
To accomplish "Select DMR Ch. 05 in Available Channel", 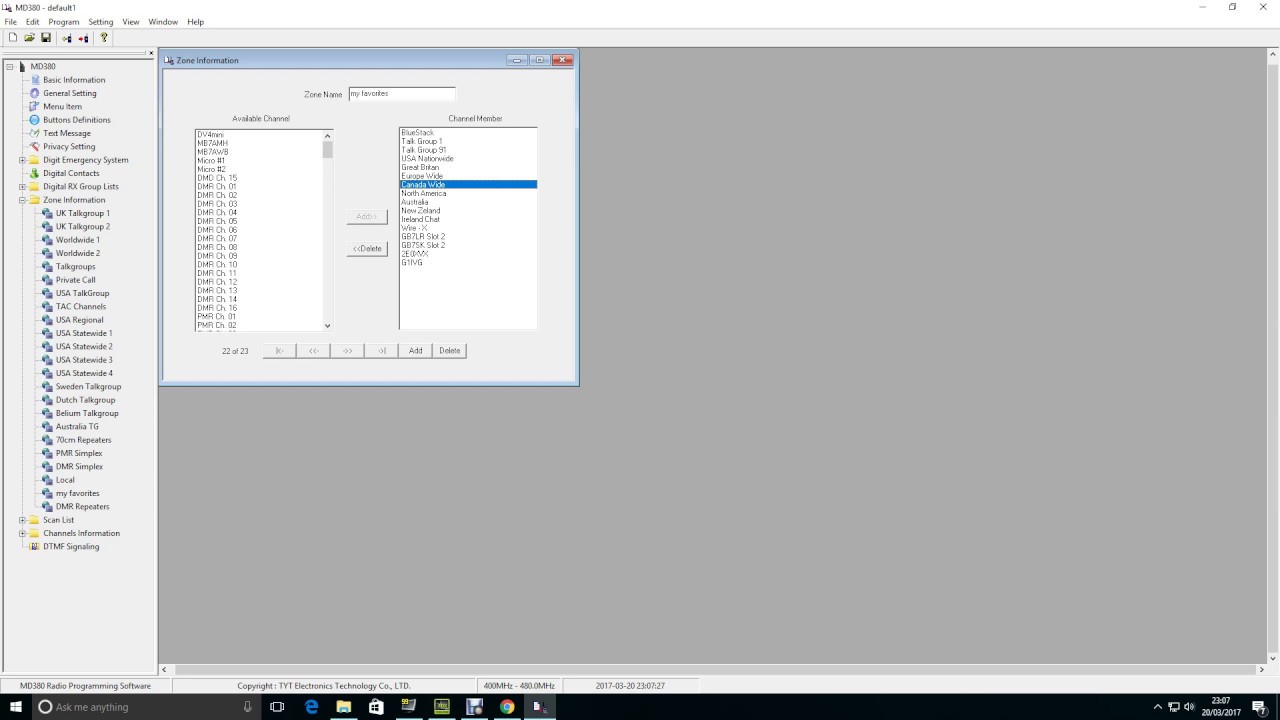I will point(217,221).
